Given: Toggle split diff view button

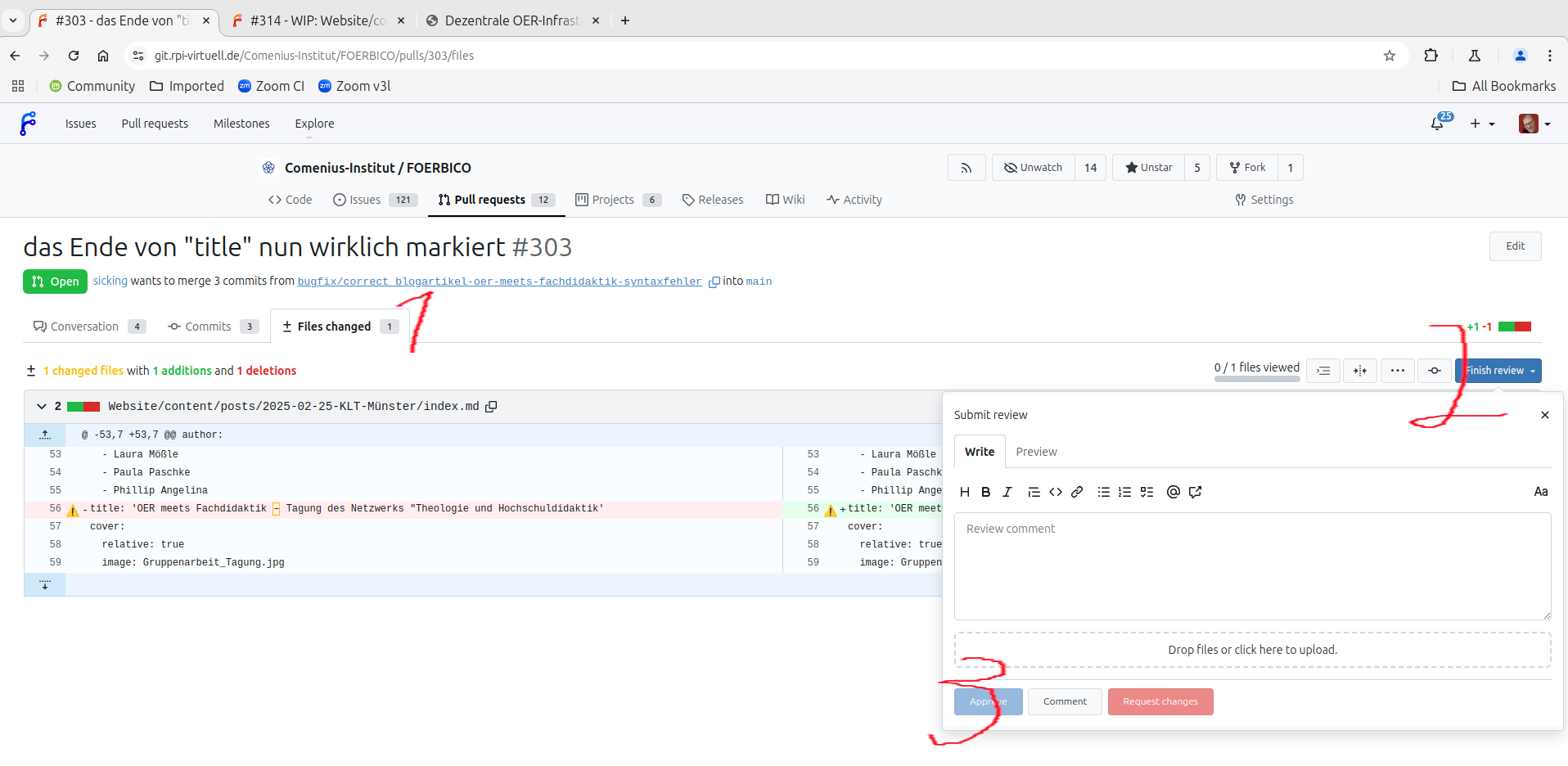Looking at the screenshot, I should click(1359, 371).
